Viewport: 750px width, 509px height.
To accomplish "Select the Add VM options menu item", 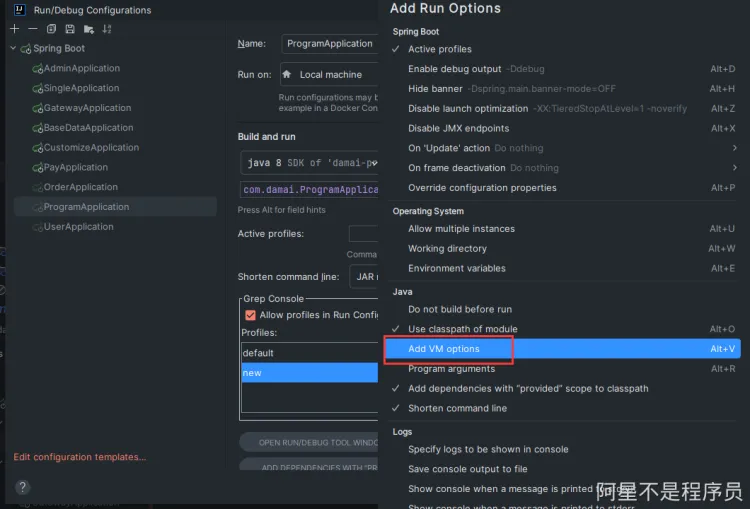I will pyautogui.click(x=444, y=349).
